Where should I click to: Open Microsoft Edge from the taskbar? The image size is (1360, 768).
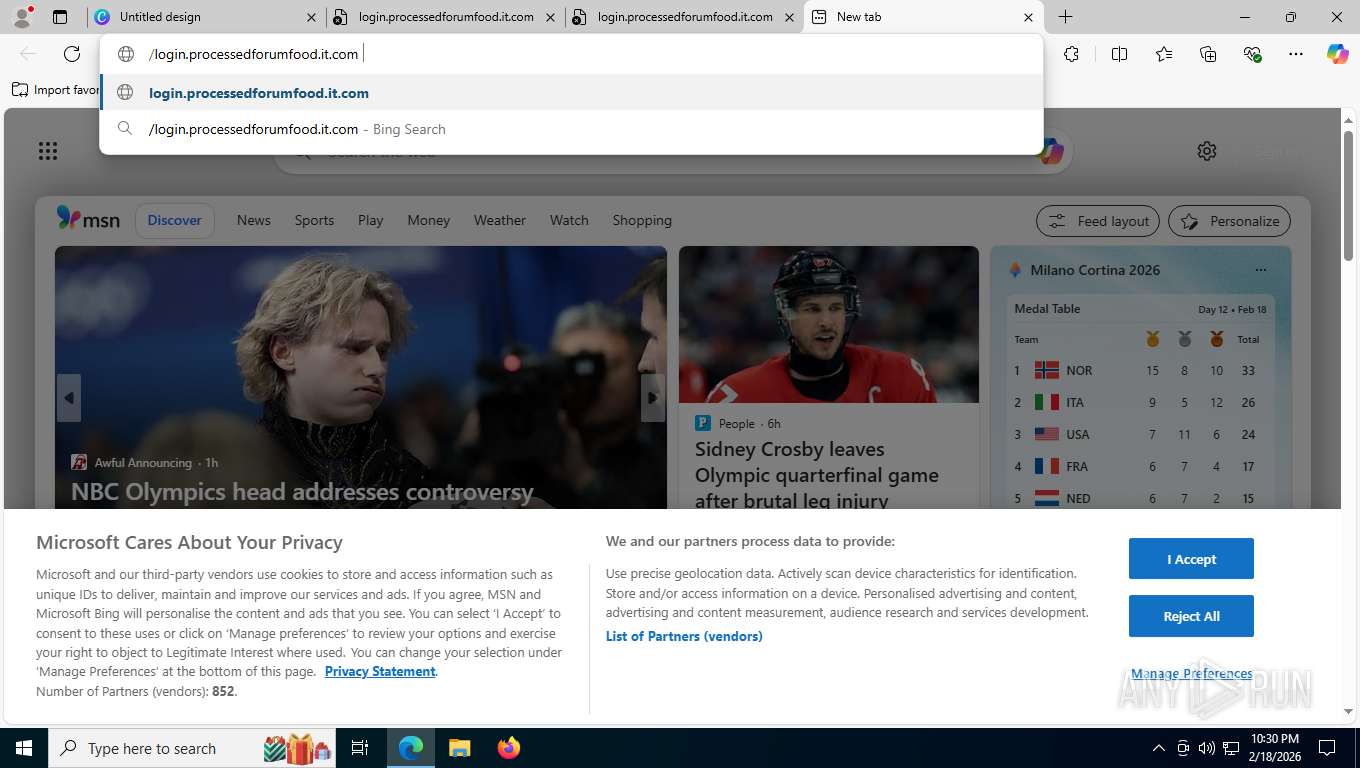coord(410,748)
